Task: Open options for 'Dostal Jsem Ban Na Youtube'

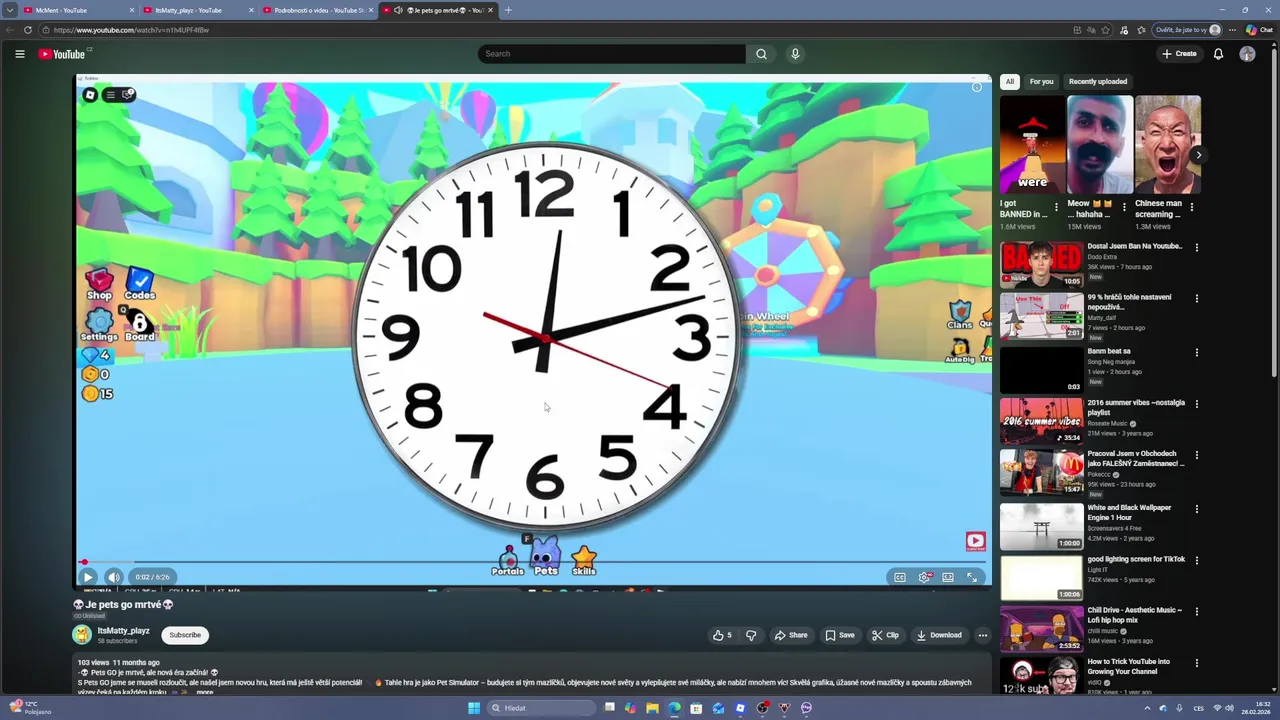Action: [1197, 247]
